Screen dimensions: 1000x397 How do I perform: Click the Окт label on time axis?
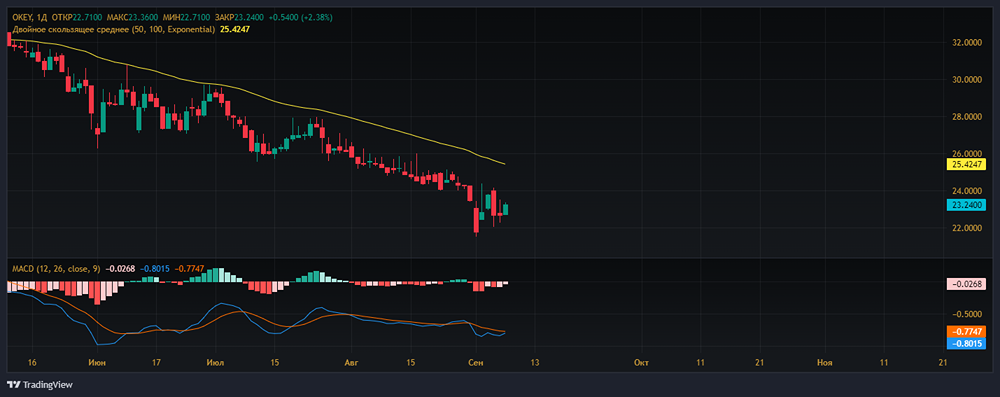(642, 363)
